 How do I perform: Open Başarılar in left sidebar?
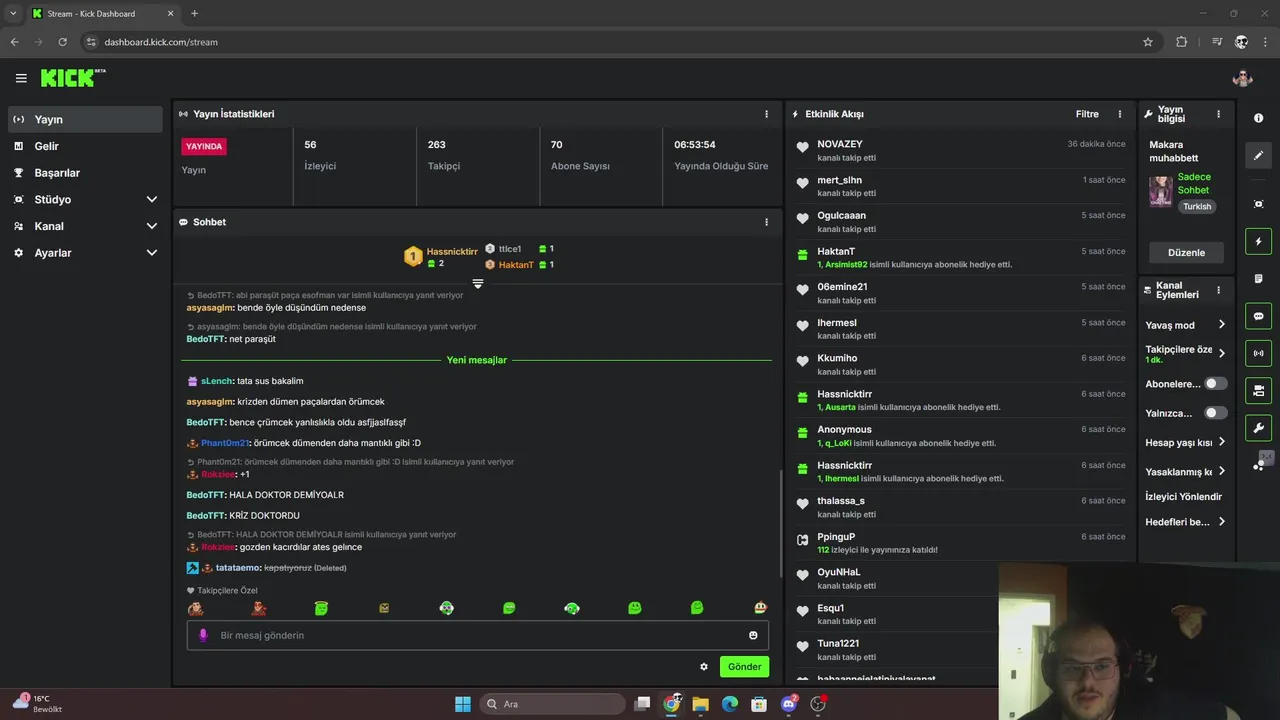[85, 173]
